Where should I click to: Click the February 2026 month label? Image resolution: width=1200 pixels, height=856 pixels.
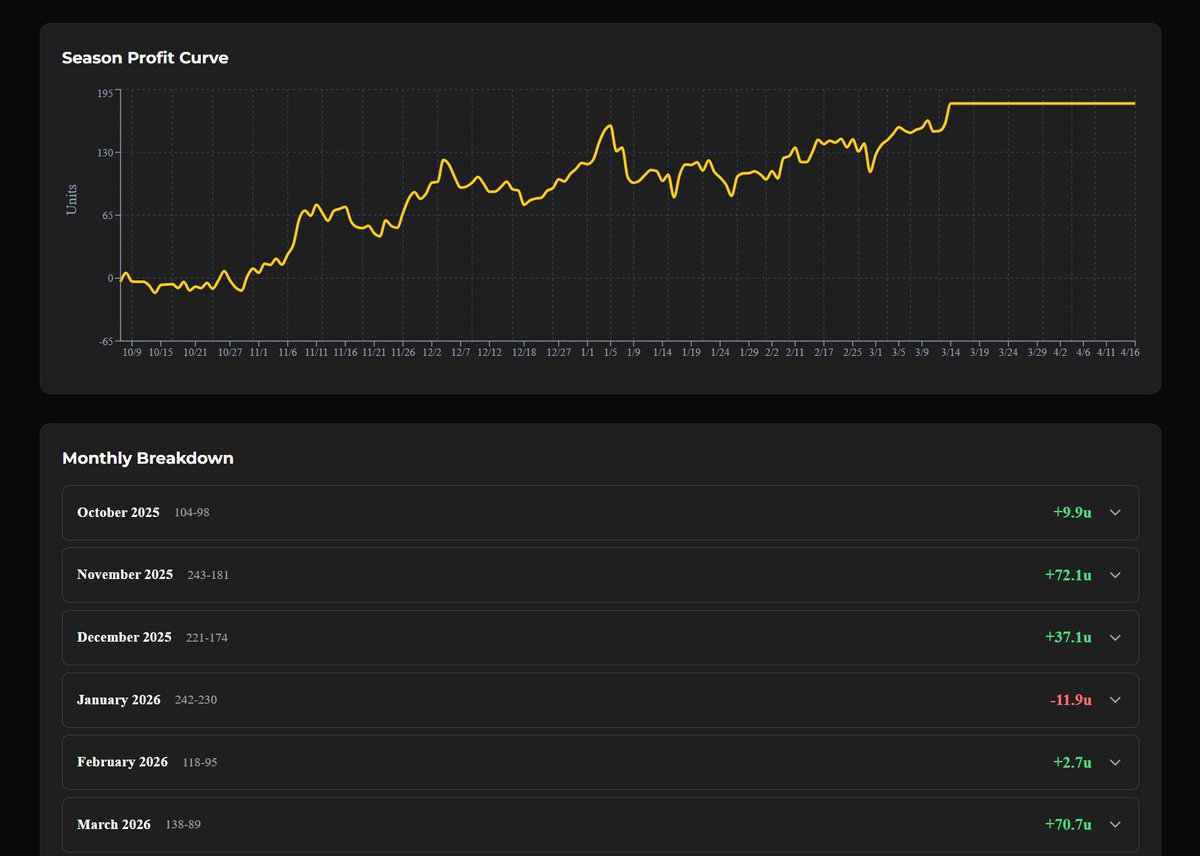[x=122, y=762]
